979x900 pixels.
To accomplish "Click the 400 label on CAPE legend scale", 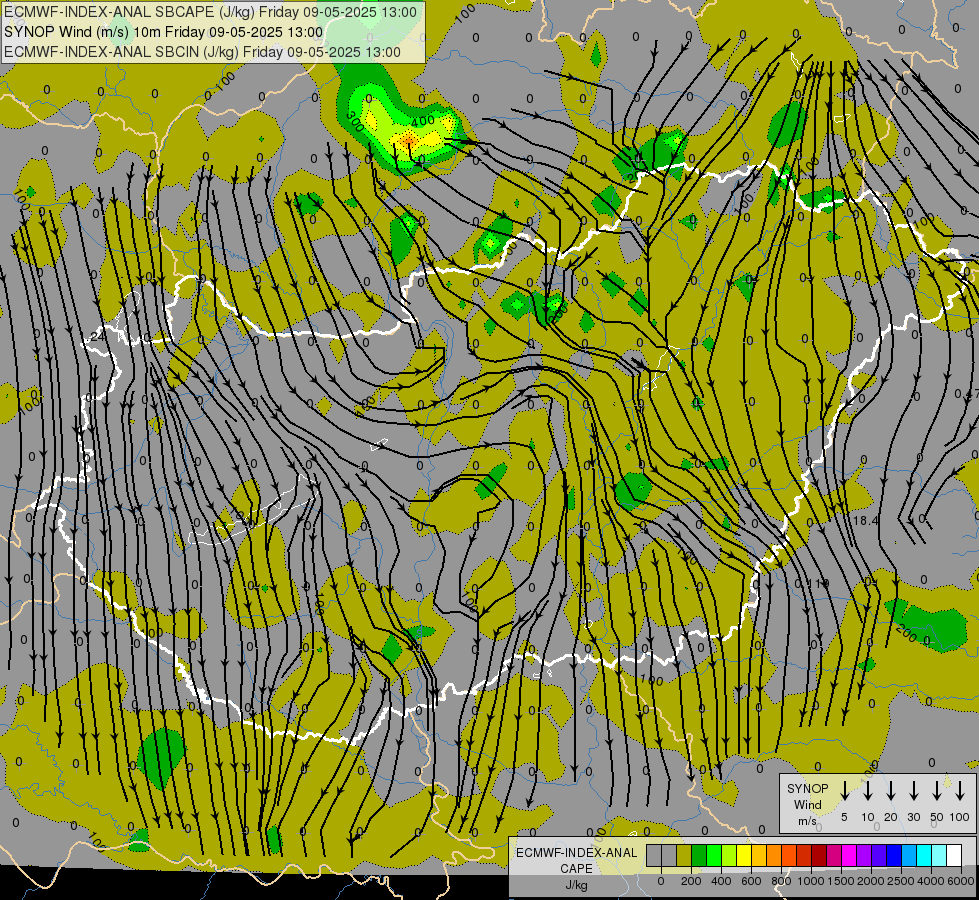I will click(721, 881).
